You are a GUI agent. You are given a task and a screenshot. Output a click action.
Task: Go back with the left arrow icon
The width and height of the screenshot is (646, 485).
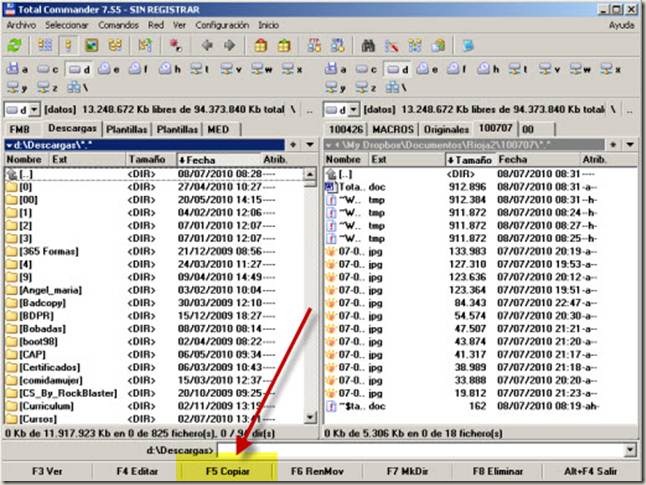click(x=207, y=45)
